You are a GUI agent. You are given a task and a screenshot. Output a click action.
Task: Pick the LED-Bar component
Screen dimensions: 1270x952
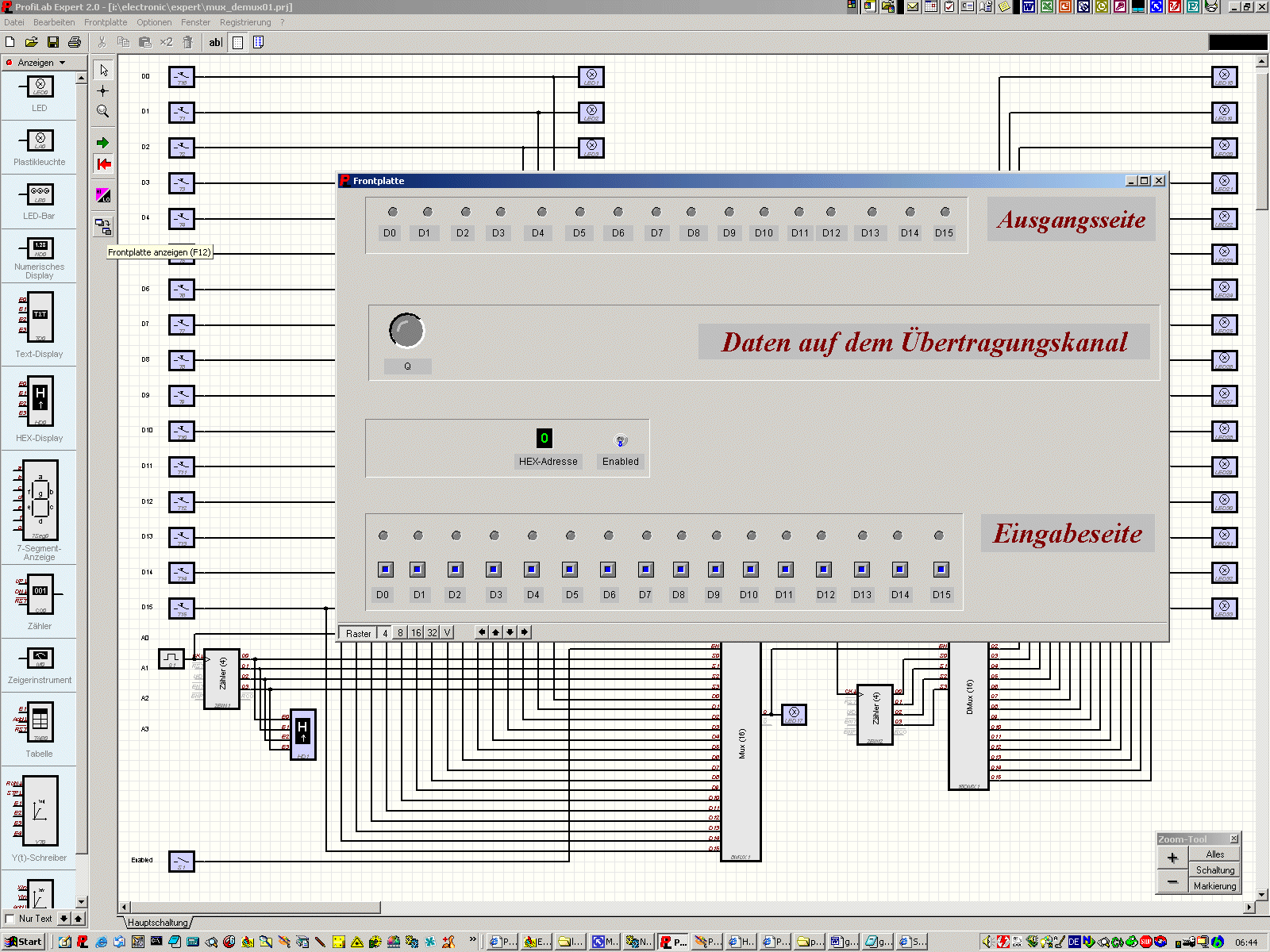tap(40, 202)
